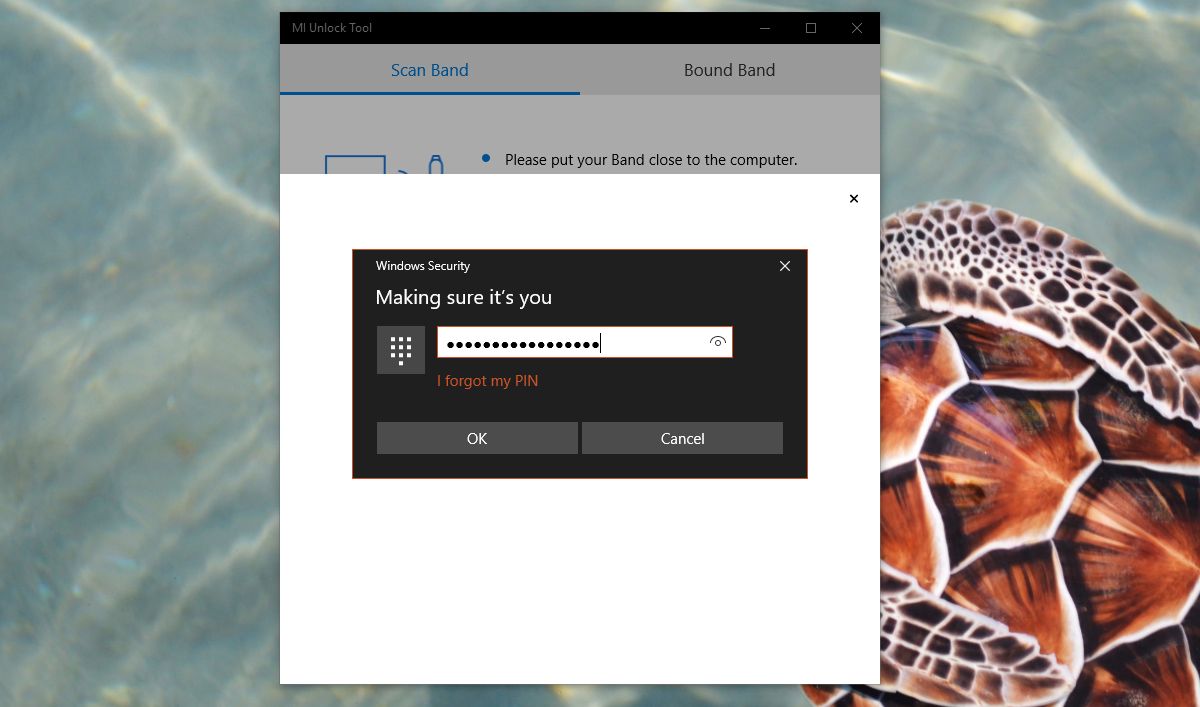Cancel the Windows Security prompt
Screen dimensions: 1200x707
pyautogui.click(x=682, y=438)
